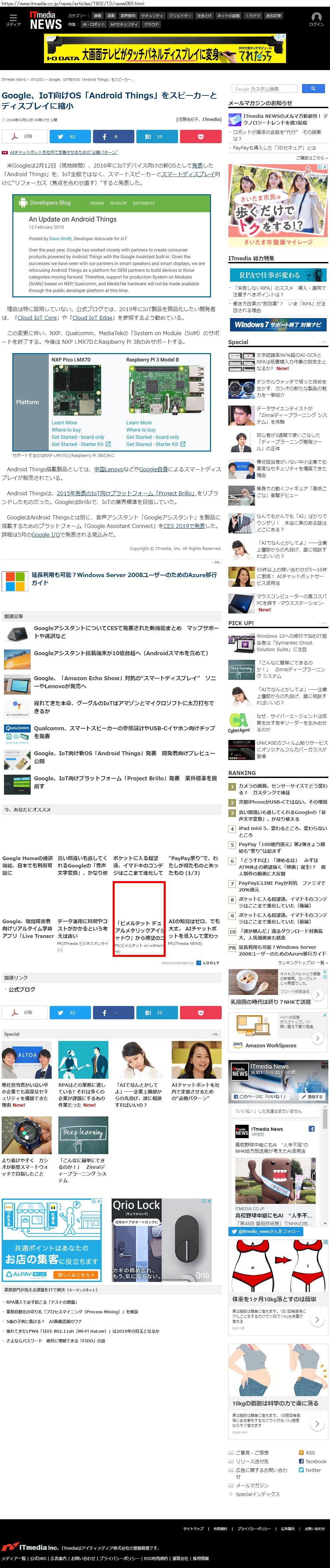Click bottom Facebook share button

tap(114, 1013)
